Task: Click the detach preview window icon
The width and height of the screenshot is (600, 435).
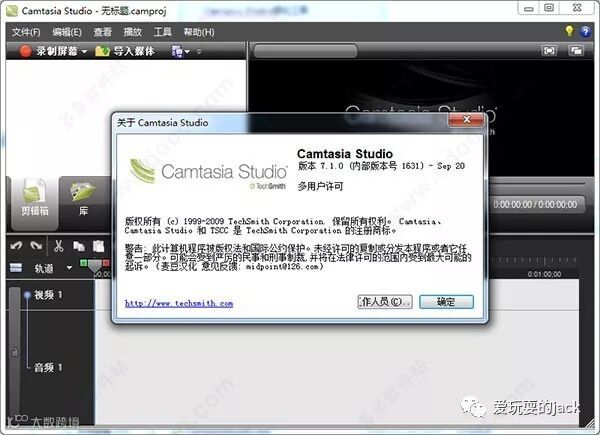Action: click(576, 51)
